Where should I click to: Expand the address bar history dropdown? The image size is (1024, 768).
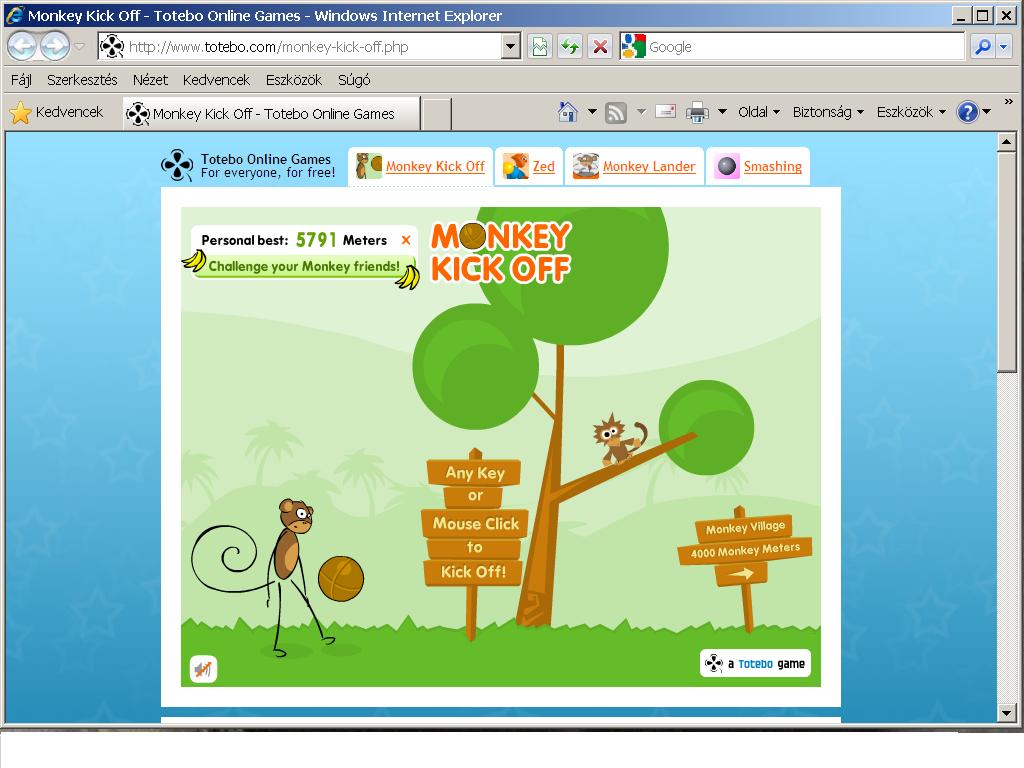tap(511, 46)
